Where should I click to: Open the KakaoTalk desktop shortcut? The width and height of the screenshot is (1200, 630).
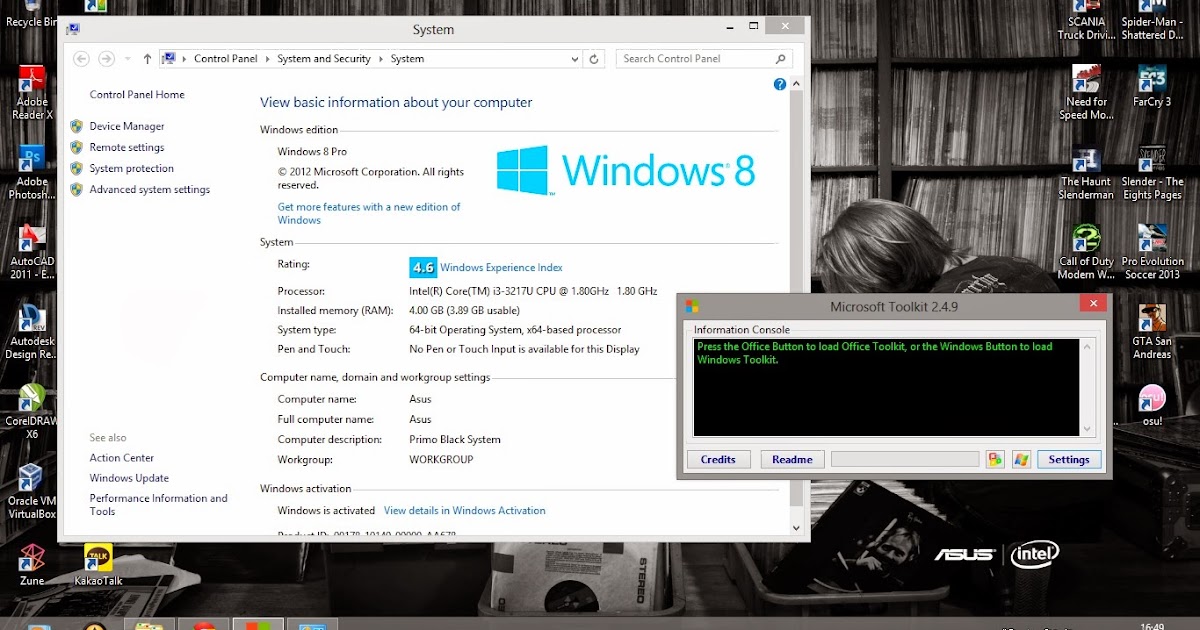click(x=98, y=564)
